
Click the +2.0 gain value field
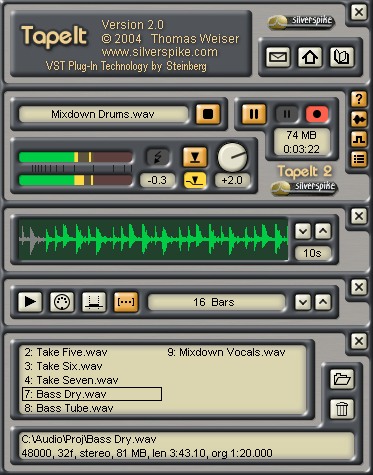[232, 180]
